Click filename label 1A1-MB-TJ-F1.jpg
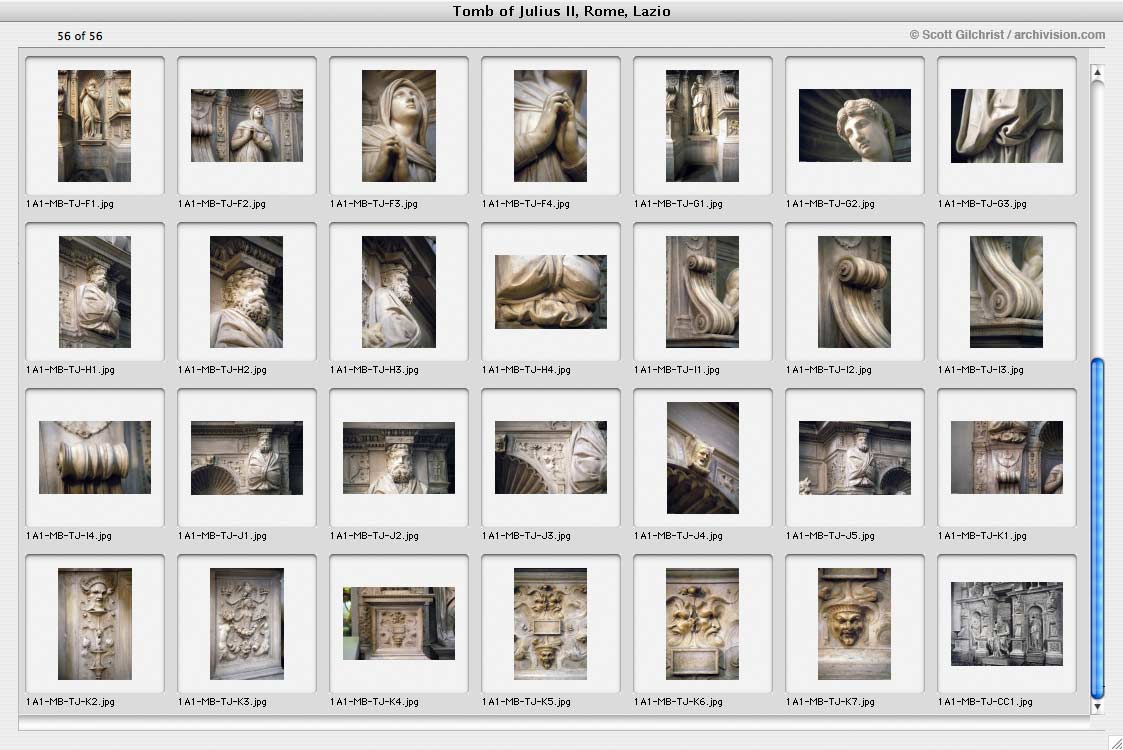Screen dimensions: 1123x750 (69, 203)
